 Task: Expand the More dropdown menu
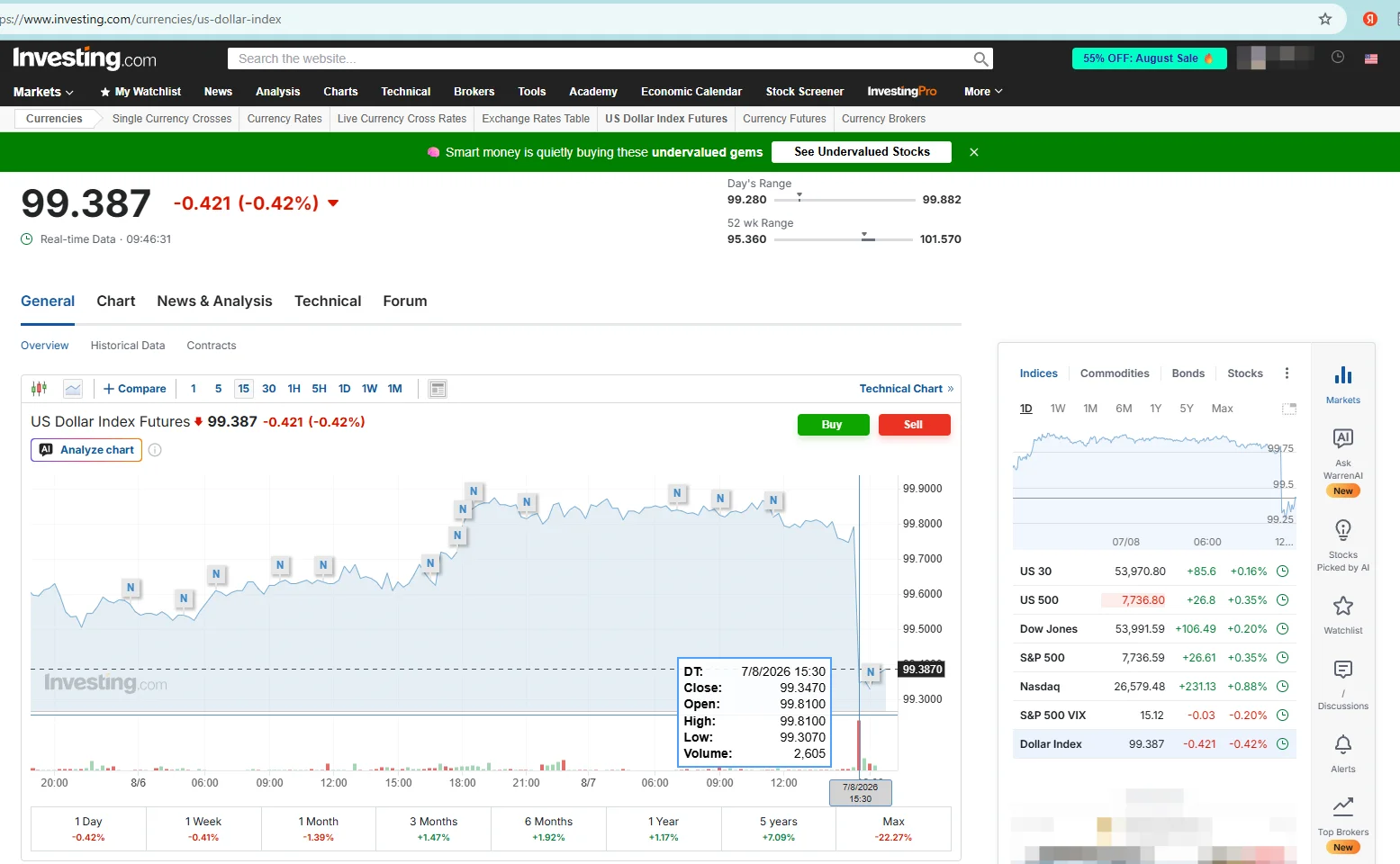coord(983,92)
